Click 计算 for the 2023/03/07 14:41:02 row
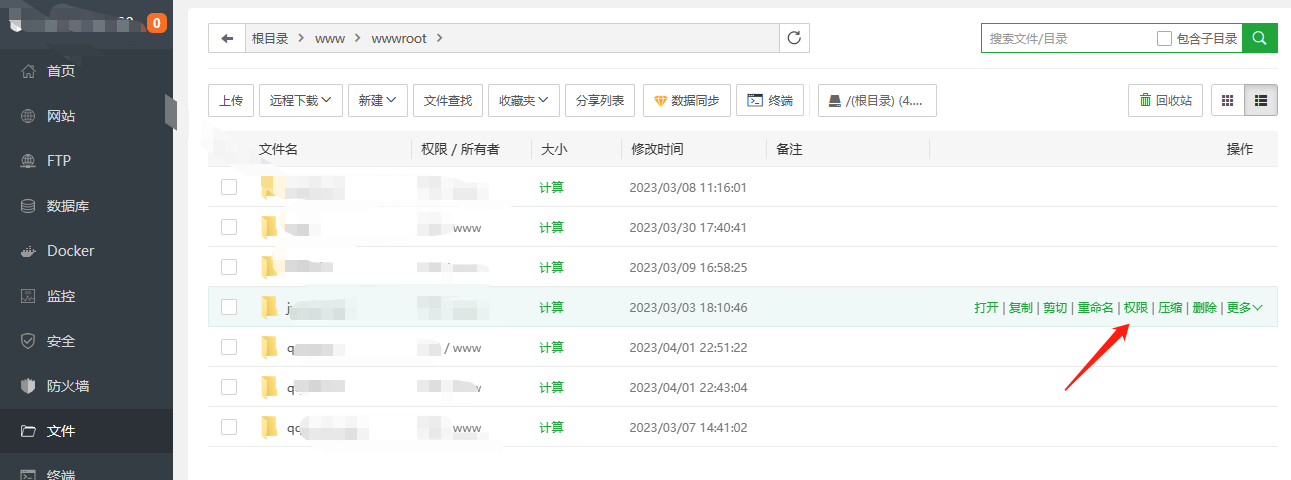Viewport: 1291px width, 480px height. (551, 427)
